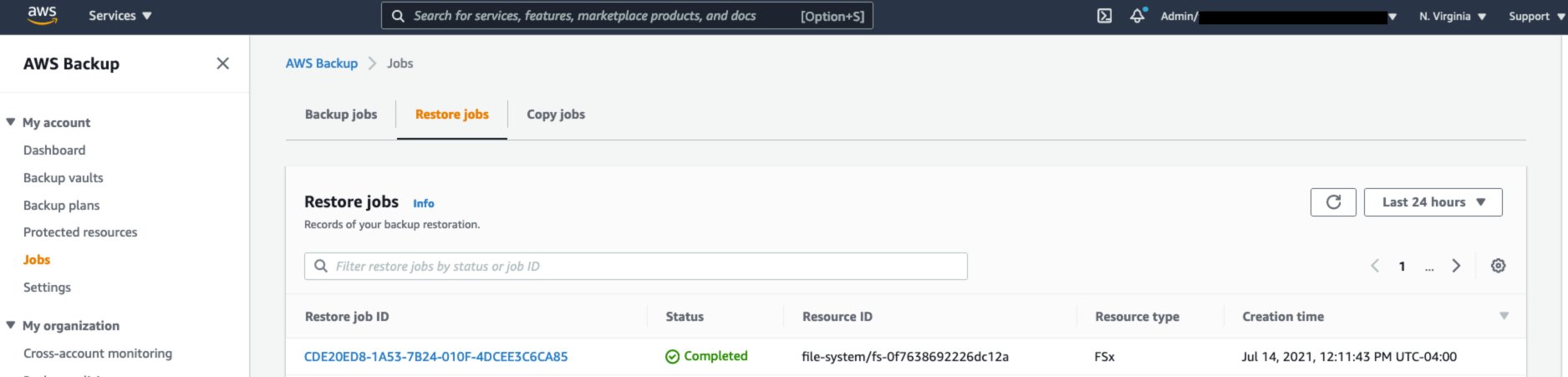Collapse the My organization section
This screenshot has height=377, width=1568.
point(11,325)
